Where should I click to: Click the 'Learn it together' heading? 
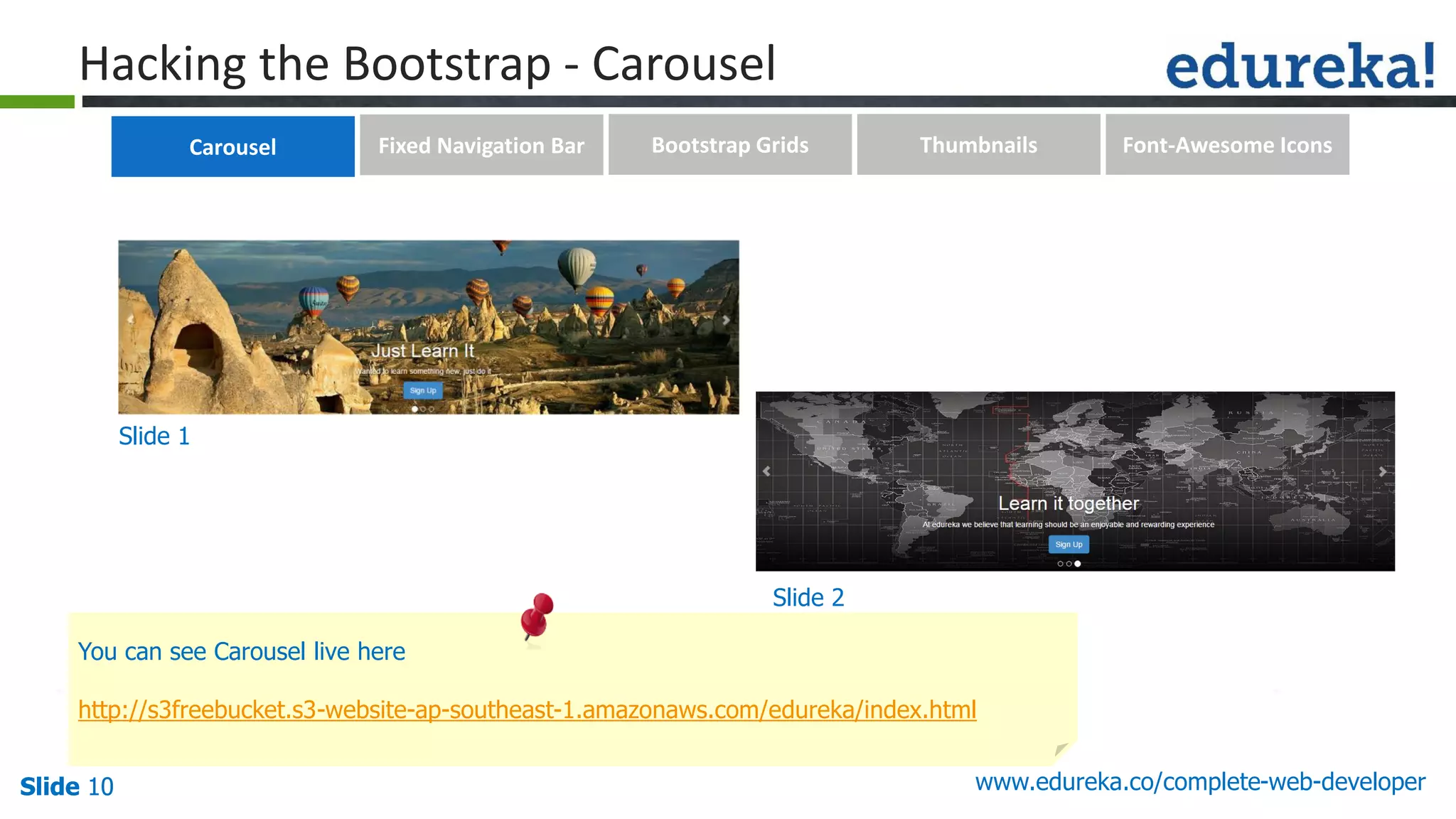coord(1069,503)
